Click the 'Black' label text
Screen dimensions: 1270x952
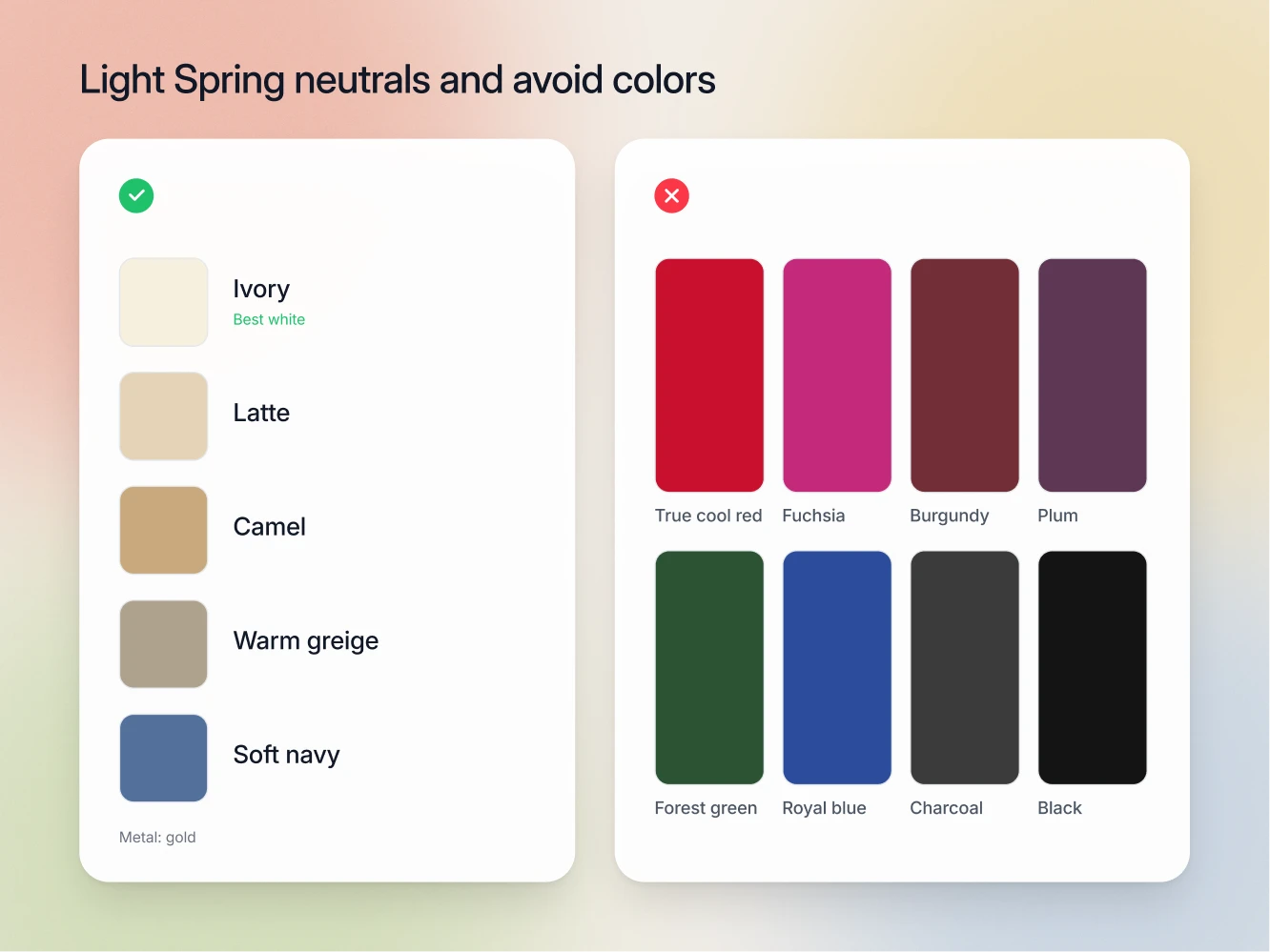click(x=1059, y=808)
